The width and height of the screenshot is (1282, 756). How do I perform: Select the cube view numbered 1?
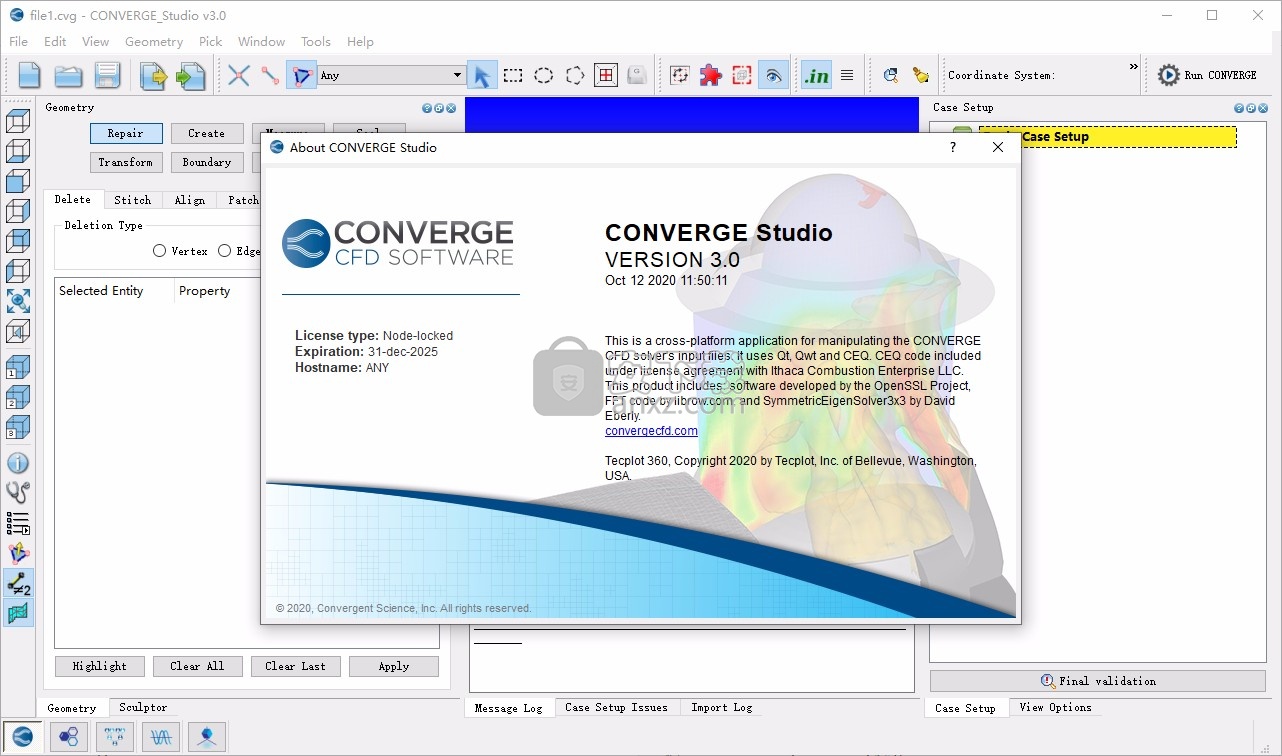click(x=18, y=367)
